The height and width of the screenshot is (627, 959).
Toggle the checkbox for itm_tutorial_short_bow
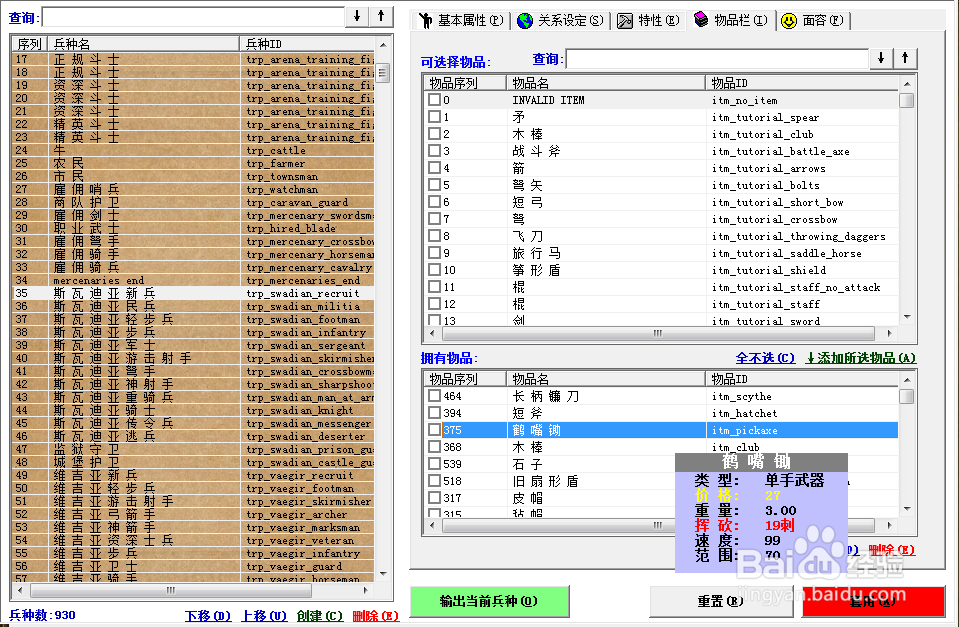point(434,202)
